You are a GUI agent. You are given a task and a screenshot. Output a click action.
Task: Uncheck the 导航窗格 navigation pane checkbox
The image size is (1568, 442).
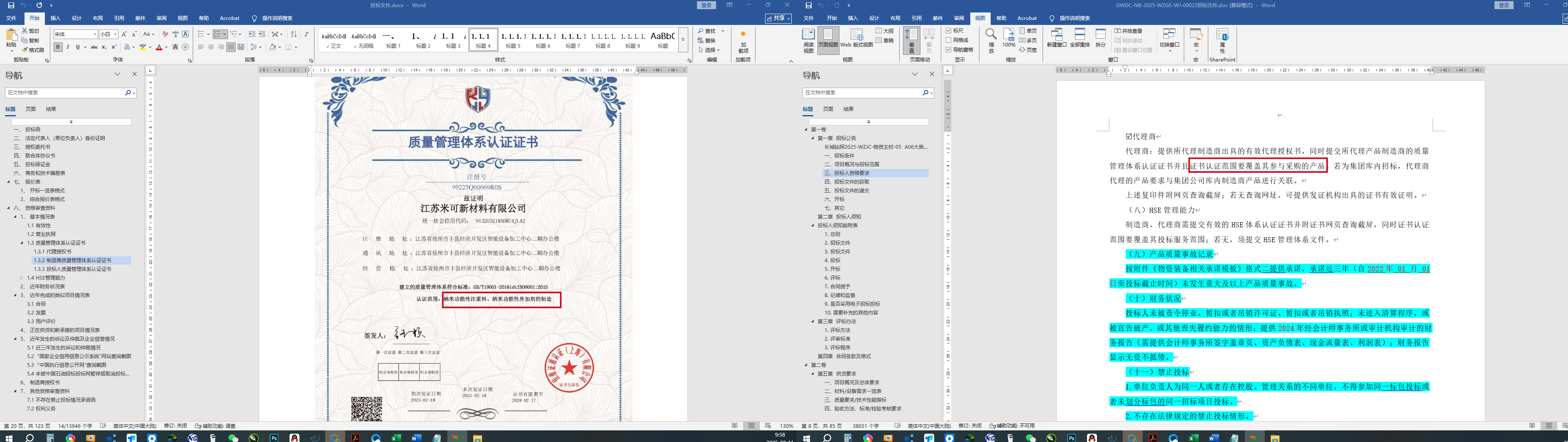click(948, 50)
